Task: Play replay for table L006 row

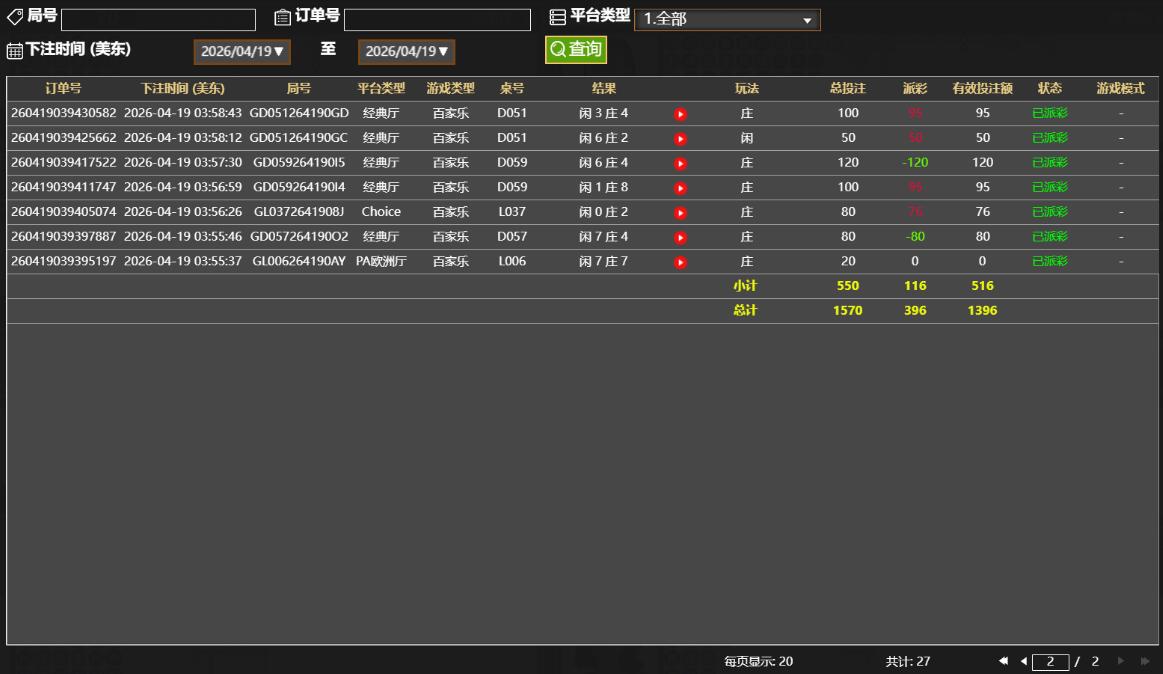Action: coord(680,262)
